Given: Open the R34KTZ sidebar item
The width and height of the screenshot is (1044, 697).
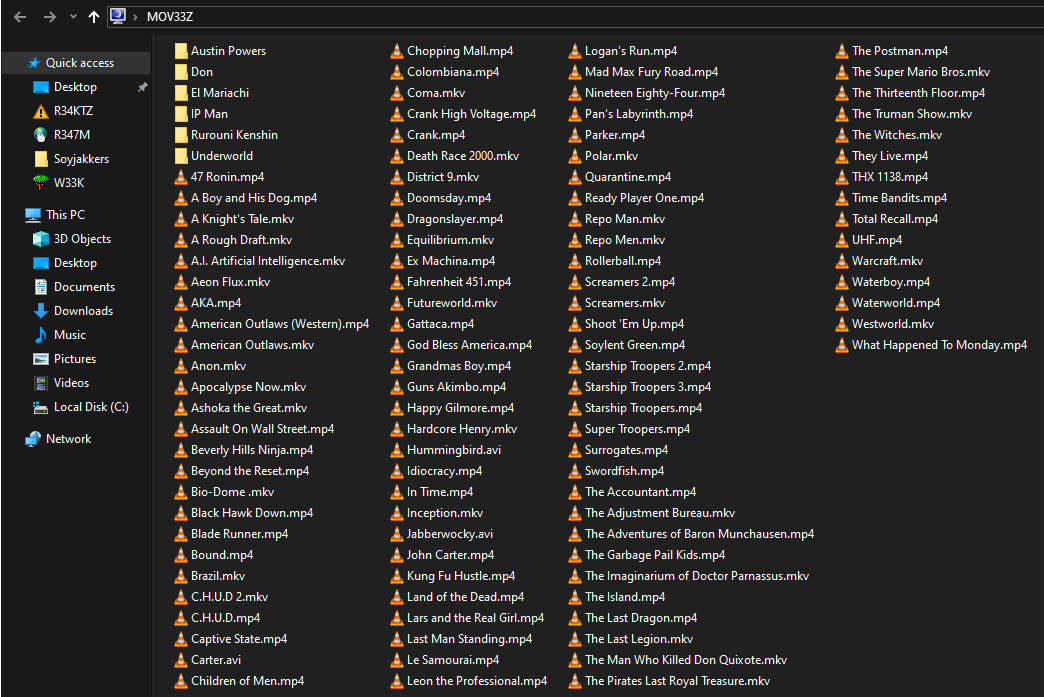Looking at the screenshot, I should [73, 111].
